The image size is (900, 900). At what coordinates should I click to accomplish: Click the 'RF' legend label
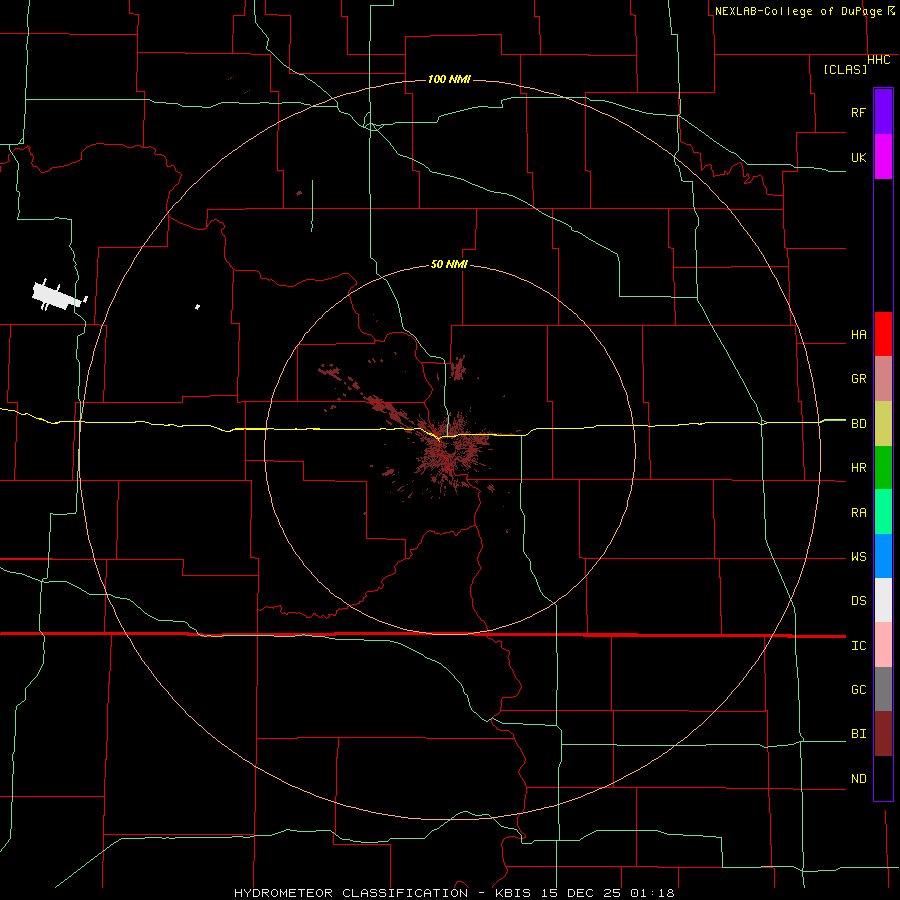pos(858,112)
